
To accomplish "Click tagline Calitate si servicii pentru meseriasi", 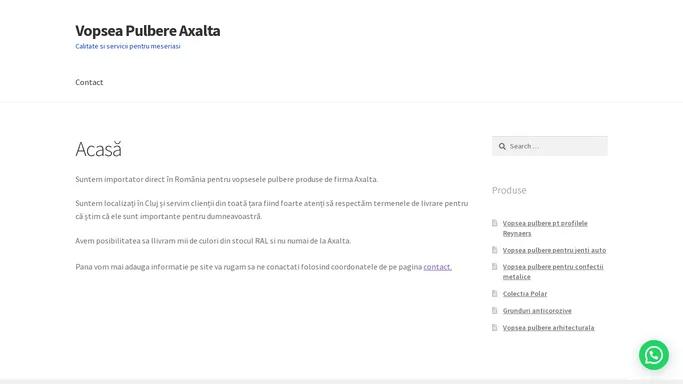I will tap(128, 46).
